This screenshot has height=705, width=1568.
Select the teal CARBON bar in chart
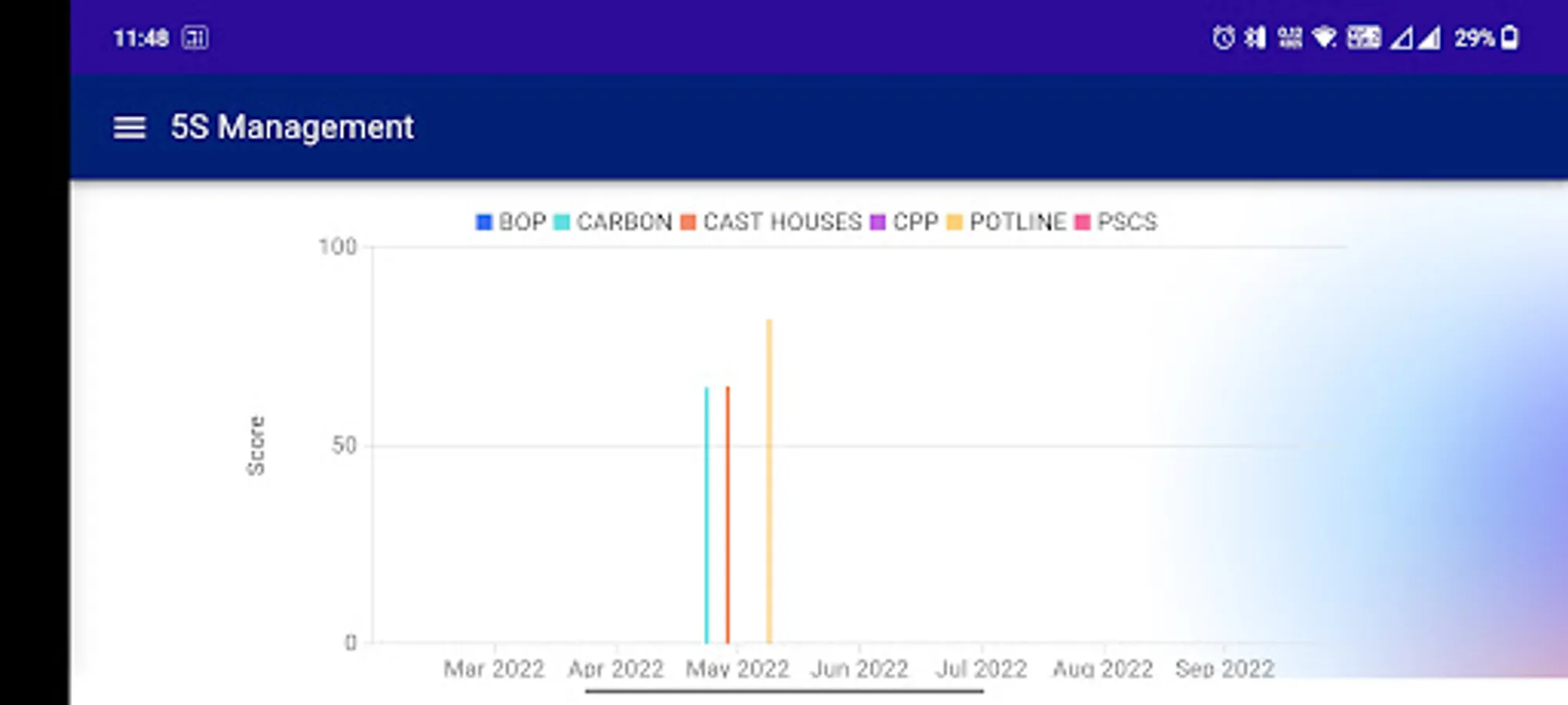coord(707,515)
